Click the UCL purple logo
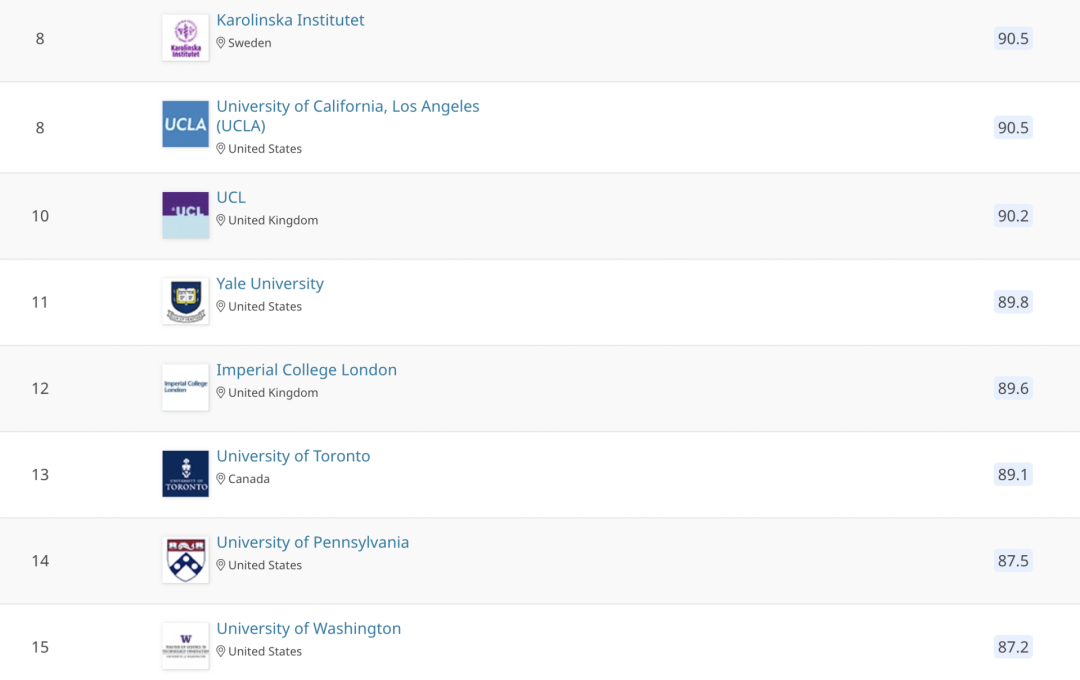This screenshot has height=680, width=1080. (185, 215)
